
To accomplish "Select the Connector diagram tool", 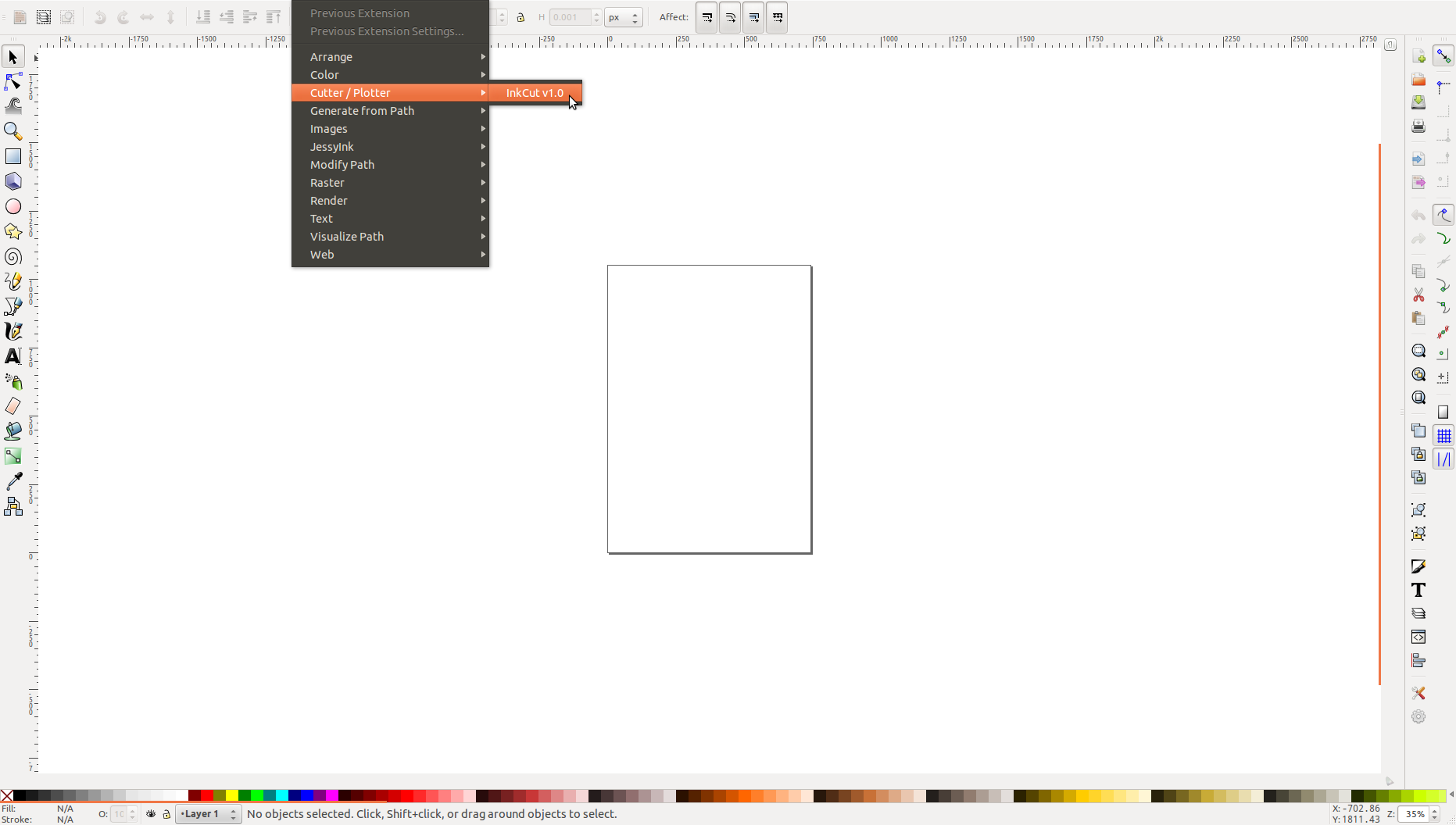I will (x=13, y=507).
